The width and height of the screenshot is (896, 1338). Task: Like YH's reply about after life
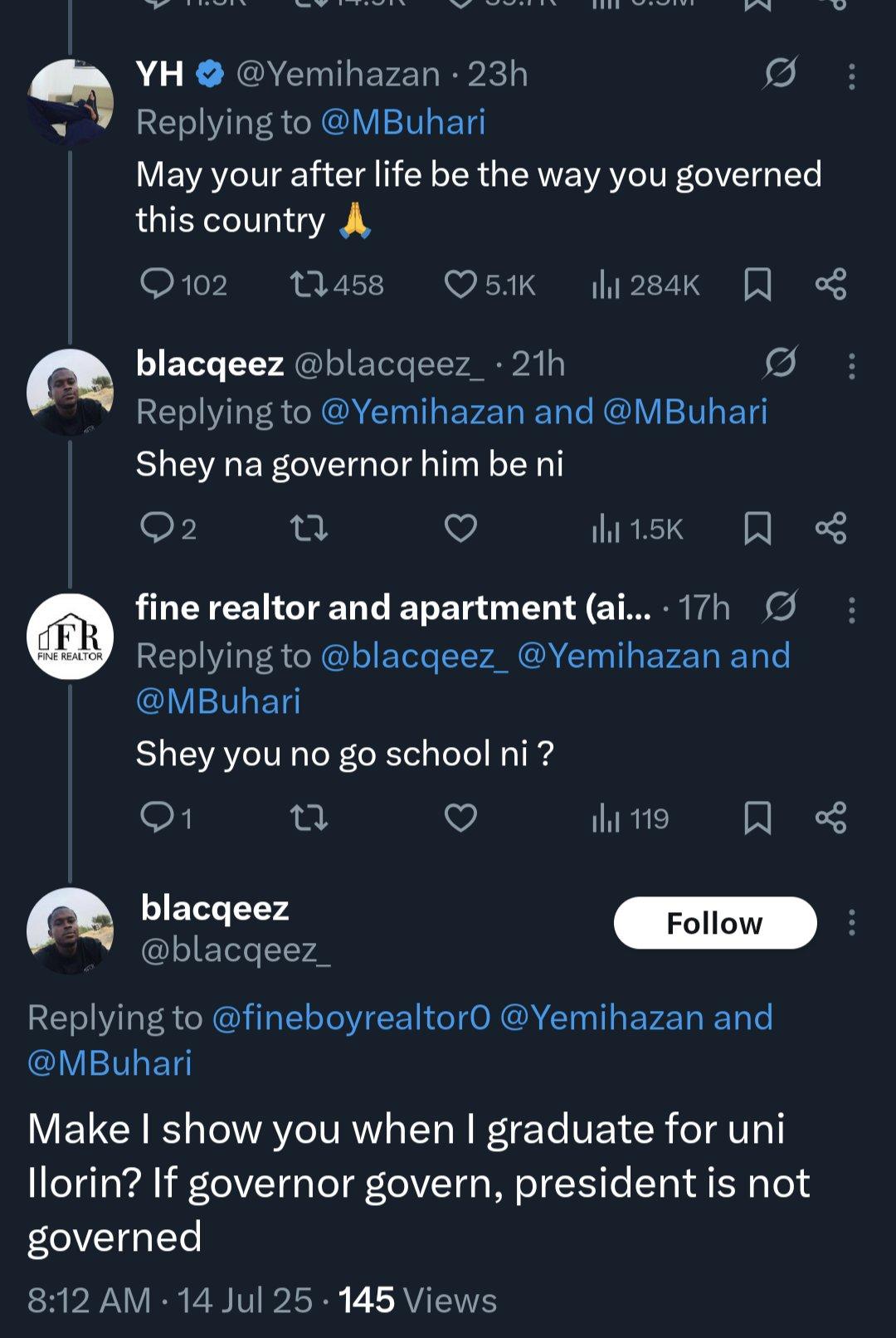461,285
